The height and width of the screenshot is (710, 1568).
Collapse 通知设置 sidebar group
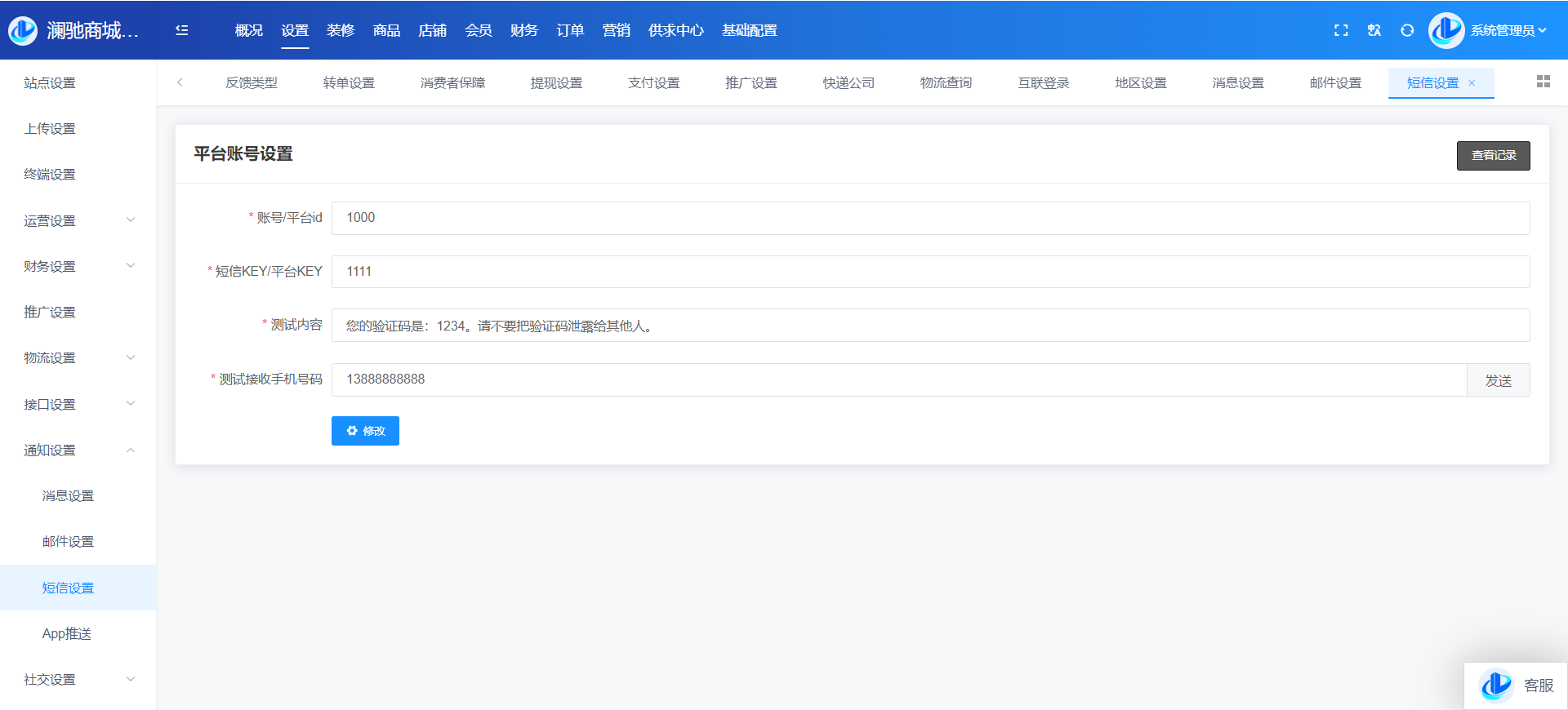click(78, 450)
